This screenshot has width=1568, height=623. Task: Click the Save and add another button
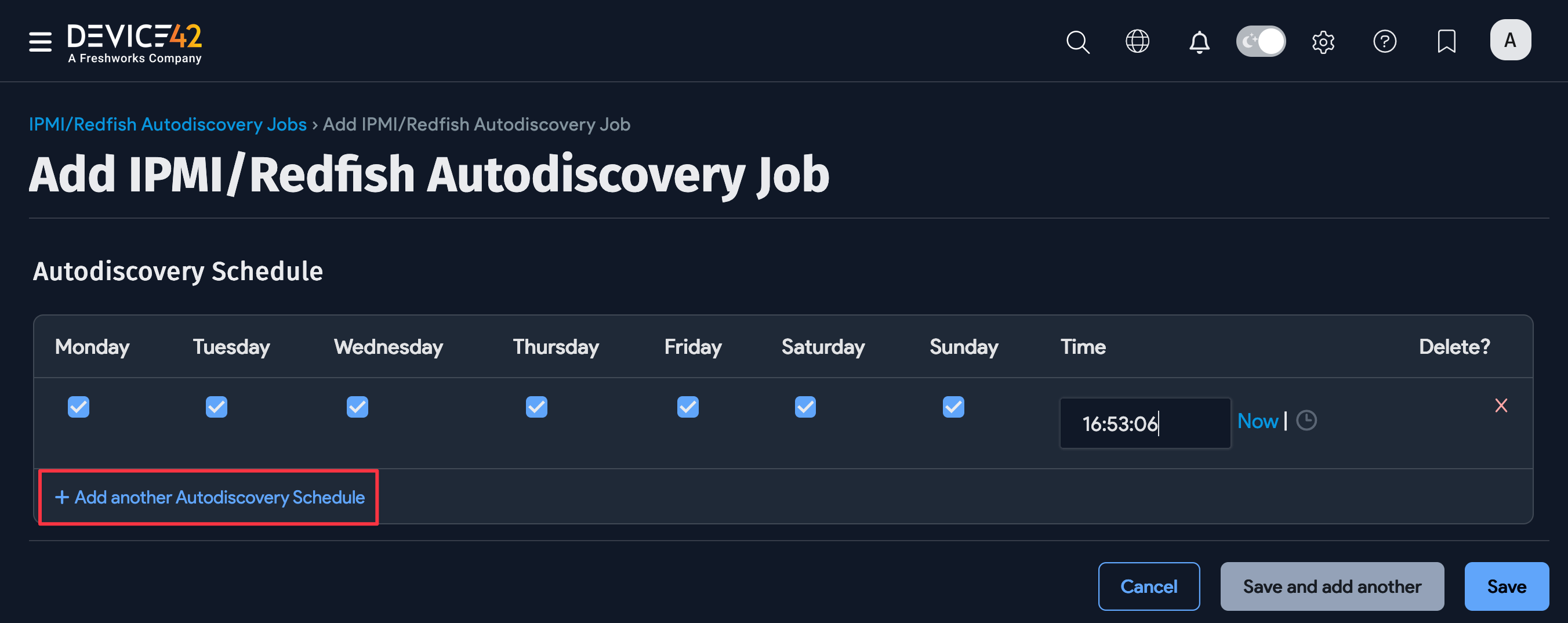pyautogui.click(x=1331, y=586)
